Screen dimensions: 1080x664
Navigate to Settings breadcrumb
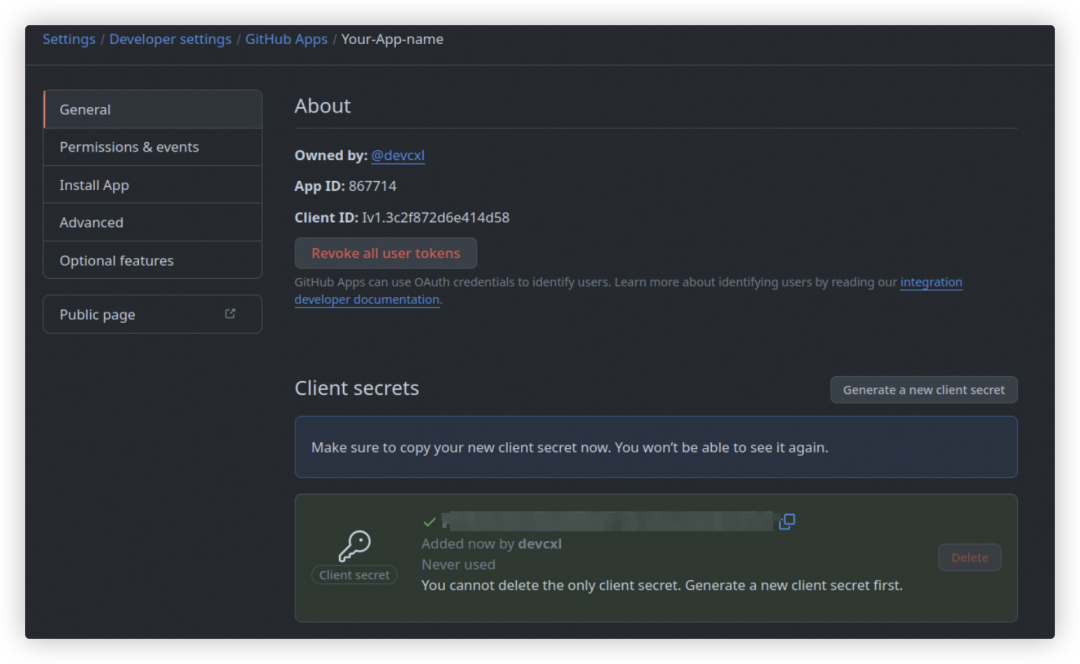coord(69,39)
